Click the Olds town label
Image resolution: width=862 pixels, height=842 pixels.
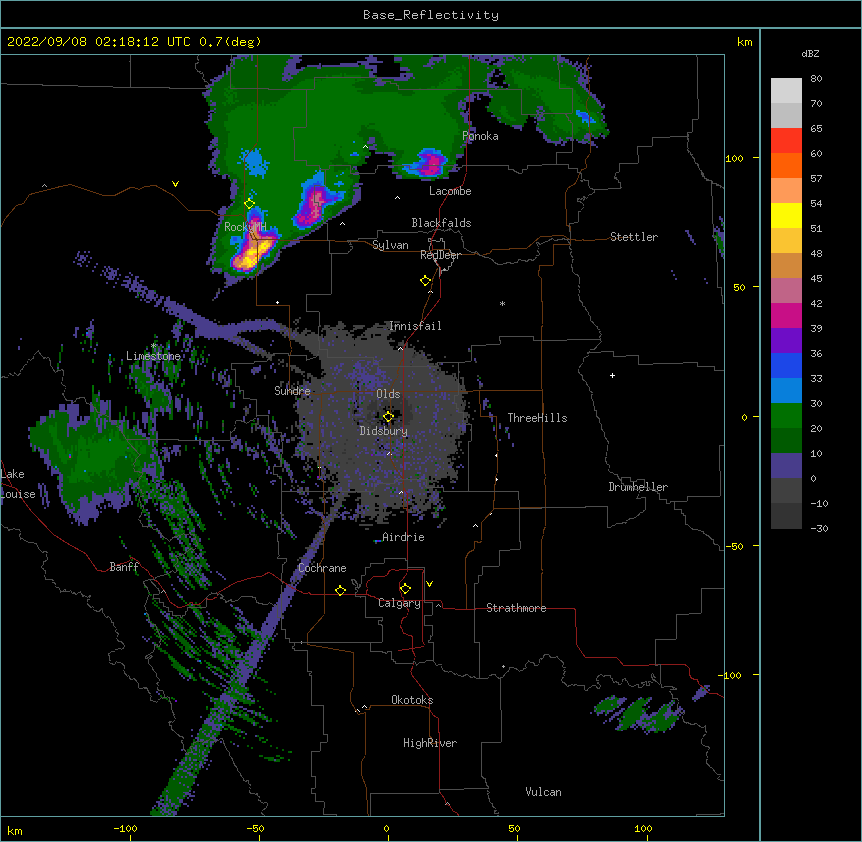point(388,394)
